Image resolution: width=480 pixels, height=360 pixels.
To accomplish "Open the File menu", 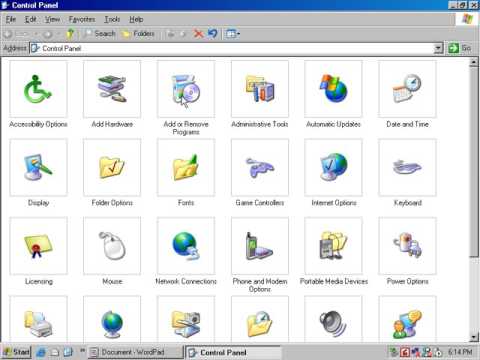I will (x=11, y=19).
